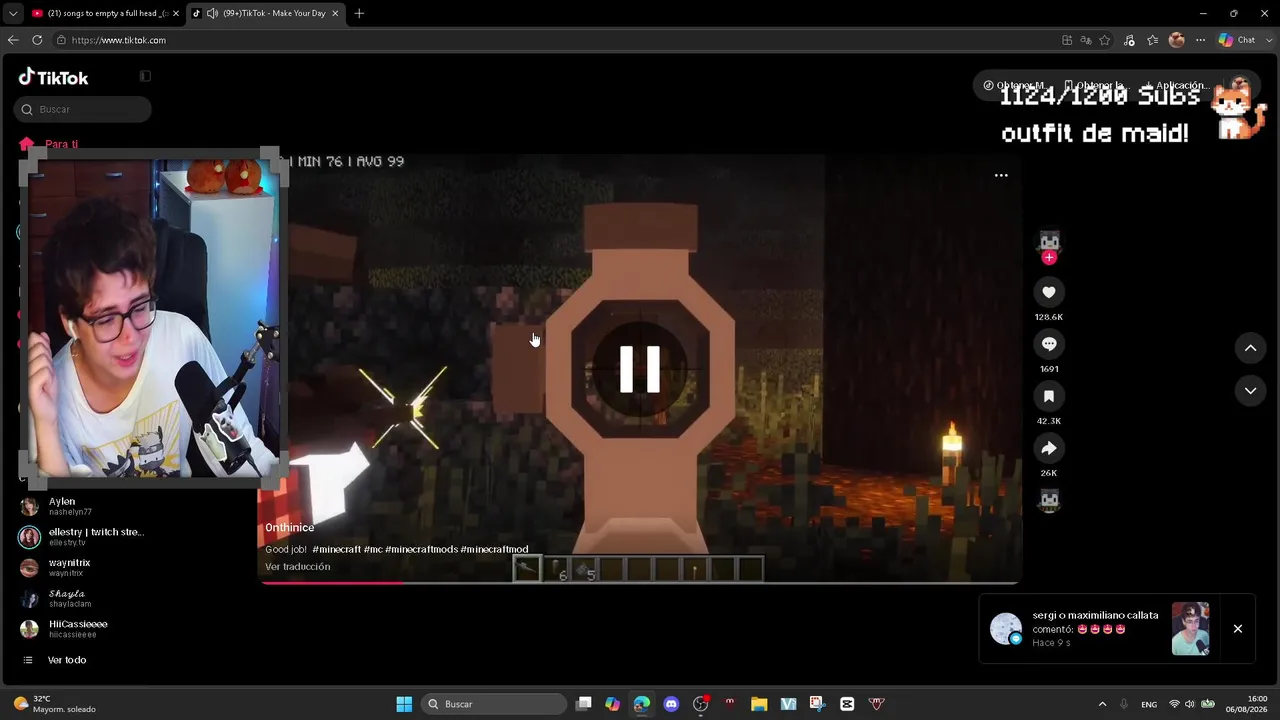This screenshot has width=1280, height=720.
Task: Open the #minecraft hashtag
Action: click(336, 549)
